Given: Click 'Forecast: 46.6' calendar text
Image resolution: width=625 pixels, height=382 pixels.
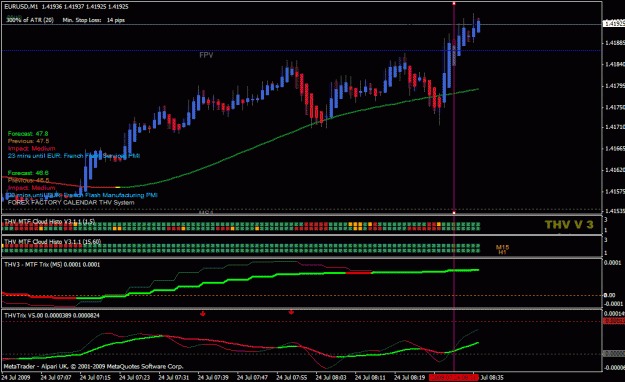Looking at the screenshot, I should (x=28, y=173).
